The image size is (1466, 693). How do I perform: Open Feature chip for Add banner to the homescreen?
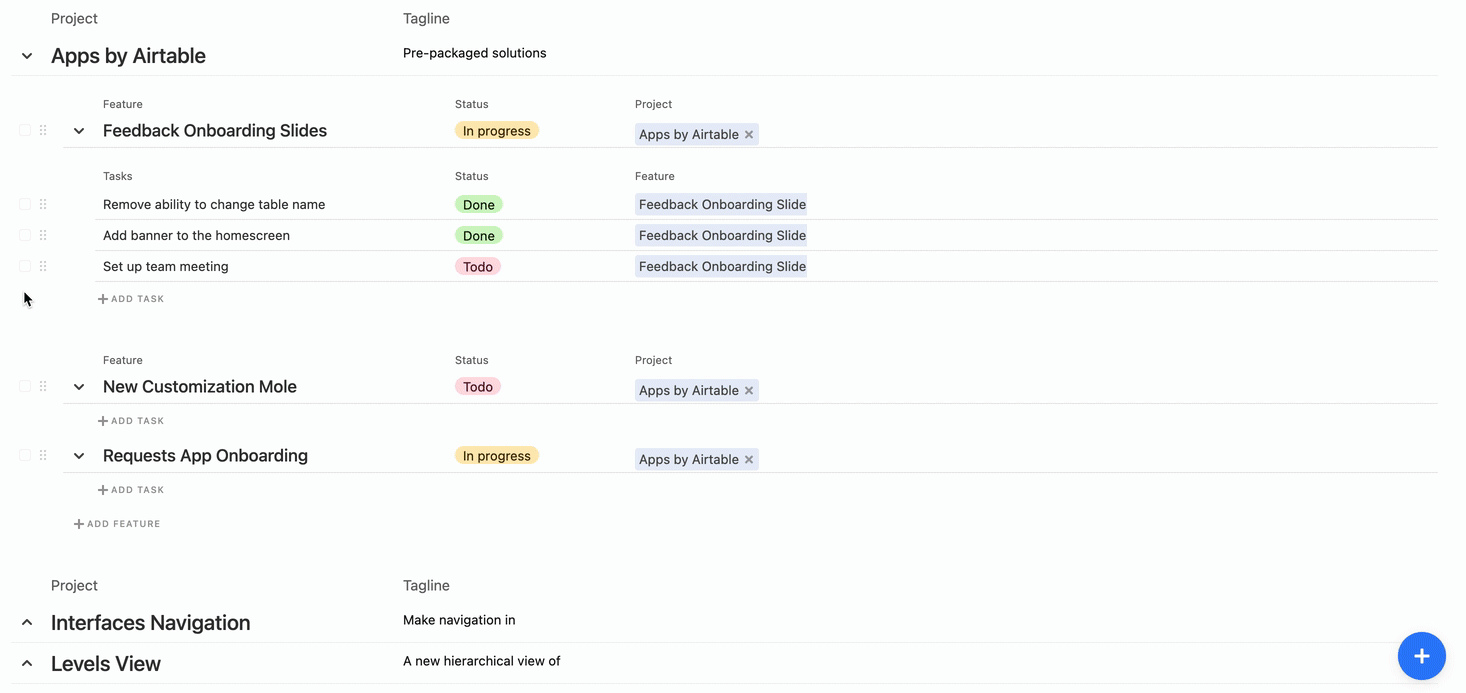[x=721, y=235]
